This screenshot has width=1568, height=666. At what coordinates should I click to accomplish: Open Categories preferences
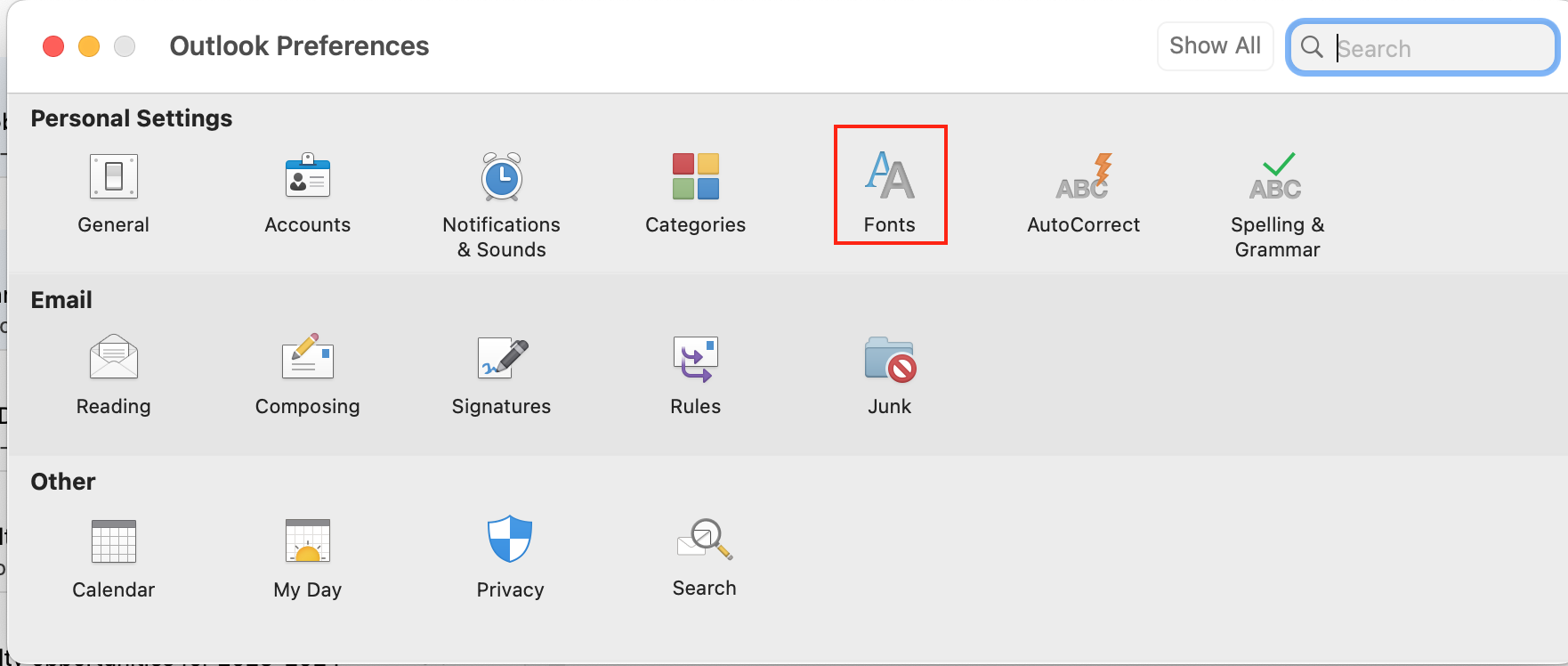[x=696, y=193]
